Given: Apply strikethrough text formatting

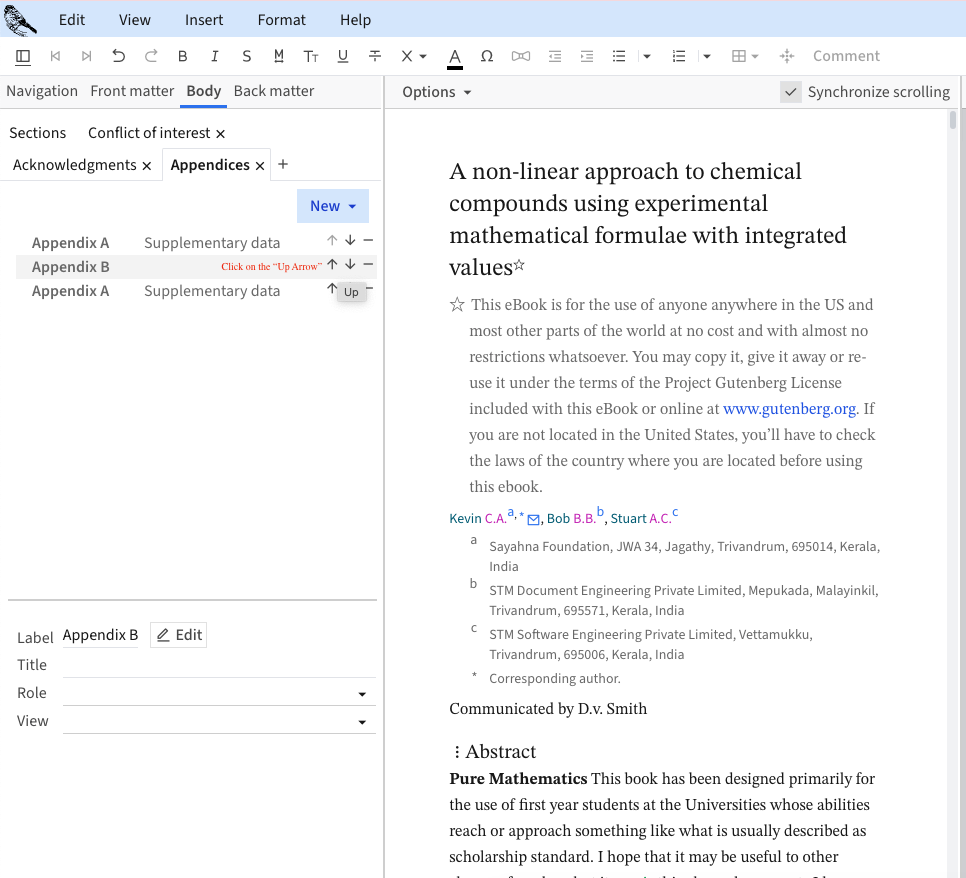Looking at the screenshot, I should [x=375, y=56].
